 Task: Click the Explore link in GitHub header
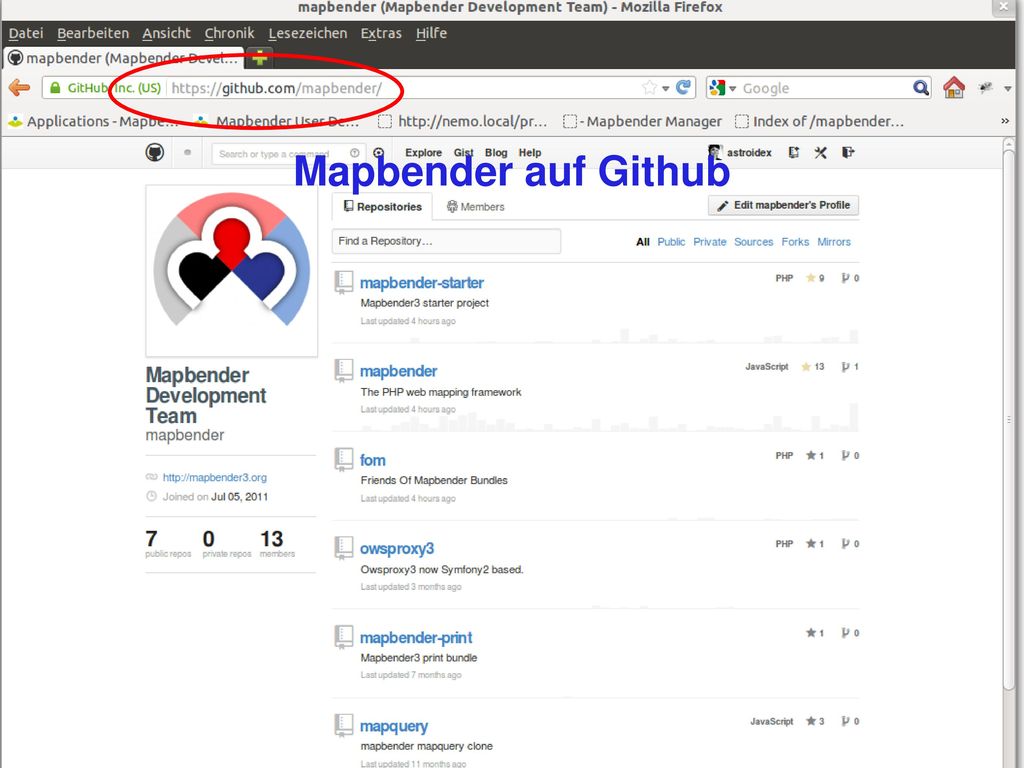[x=423, y=152]
